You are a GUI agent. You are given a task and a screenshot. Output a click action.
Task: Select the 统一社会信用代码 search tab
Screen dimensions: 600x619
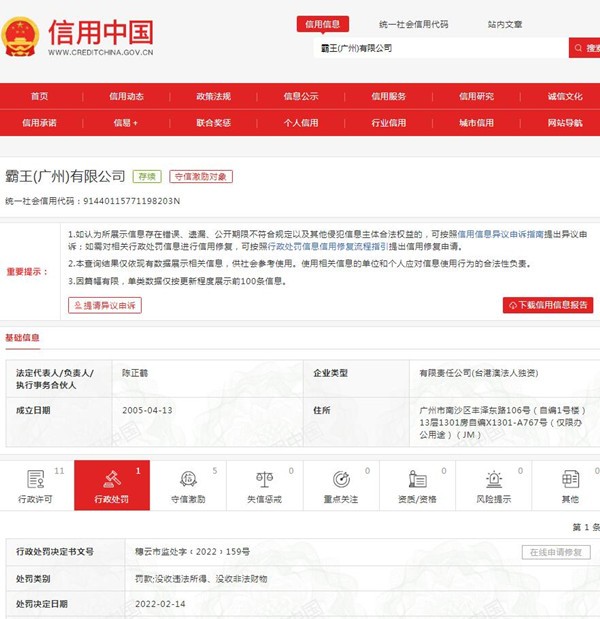coord(413,24)
